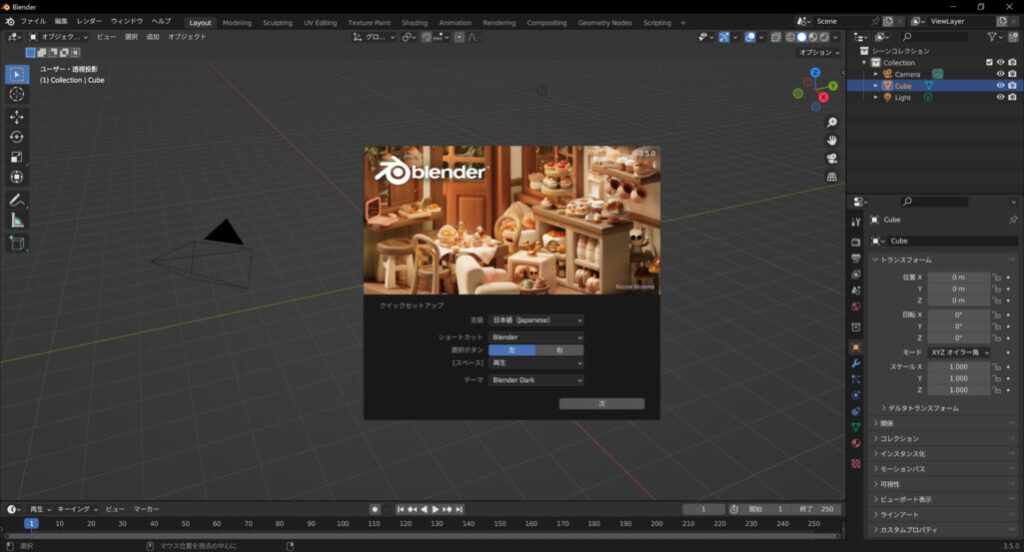Click the zoom magnifier icon in the viewport
The height and width of the screenshot is (552, 1024).
coord(832,122)
